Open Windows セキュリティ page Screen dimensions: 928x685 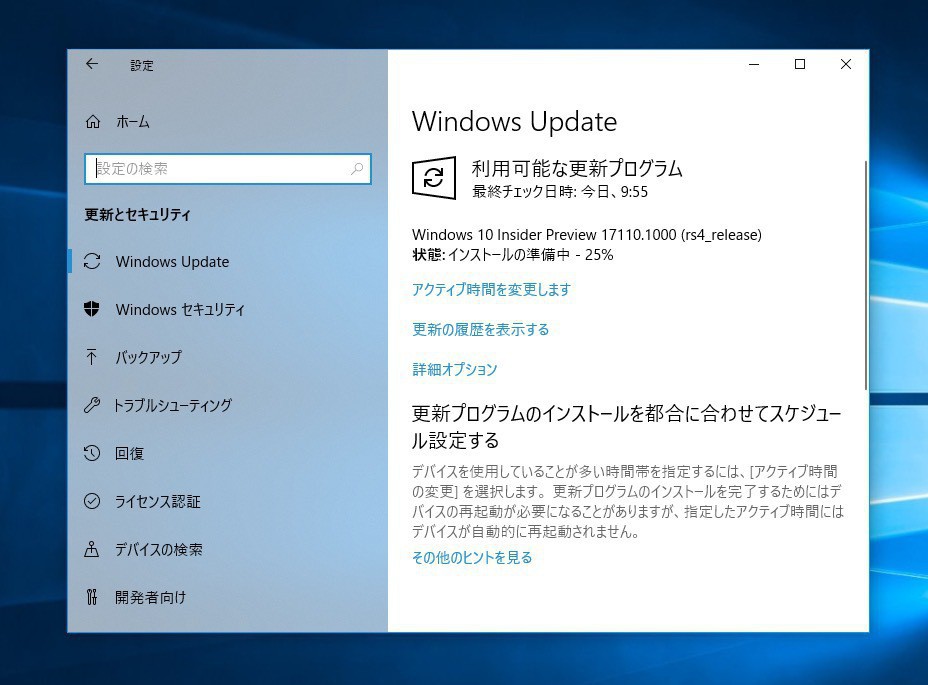coord(180,309)
